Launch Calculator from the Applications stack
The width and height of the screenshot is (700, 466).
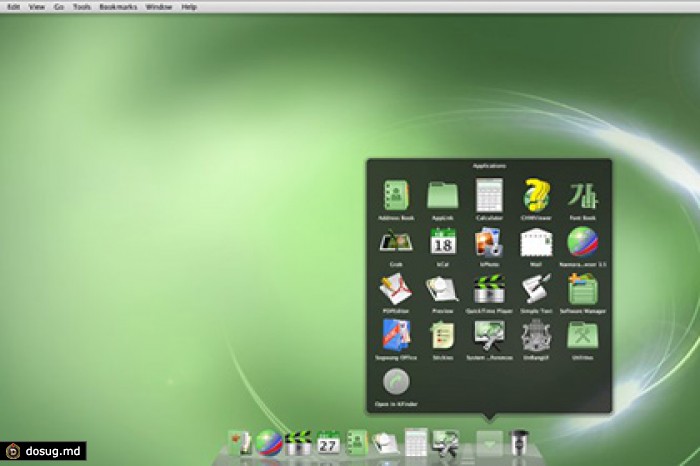(489, 195)
